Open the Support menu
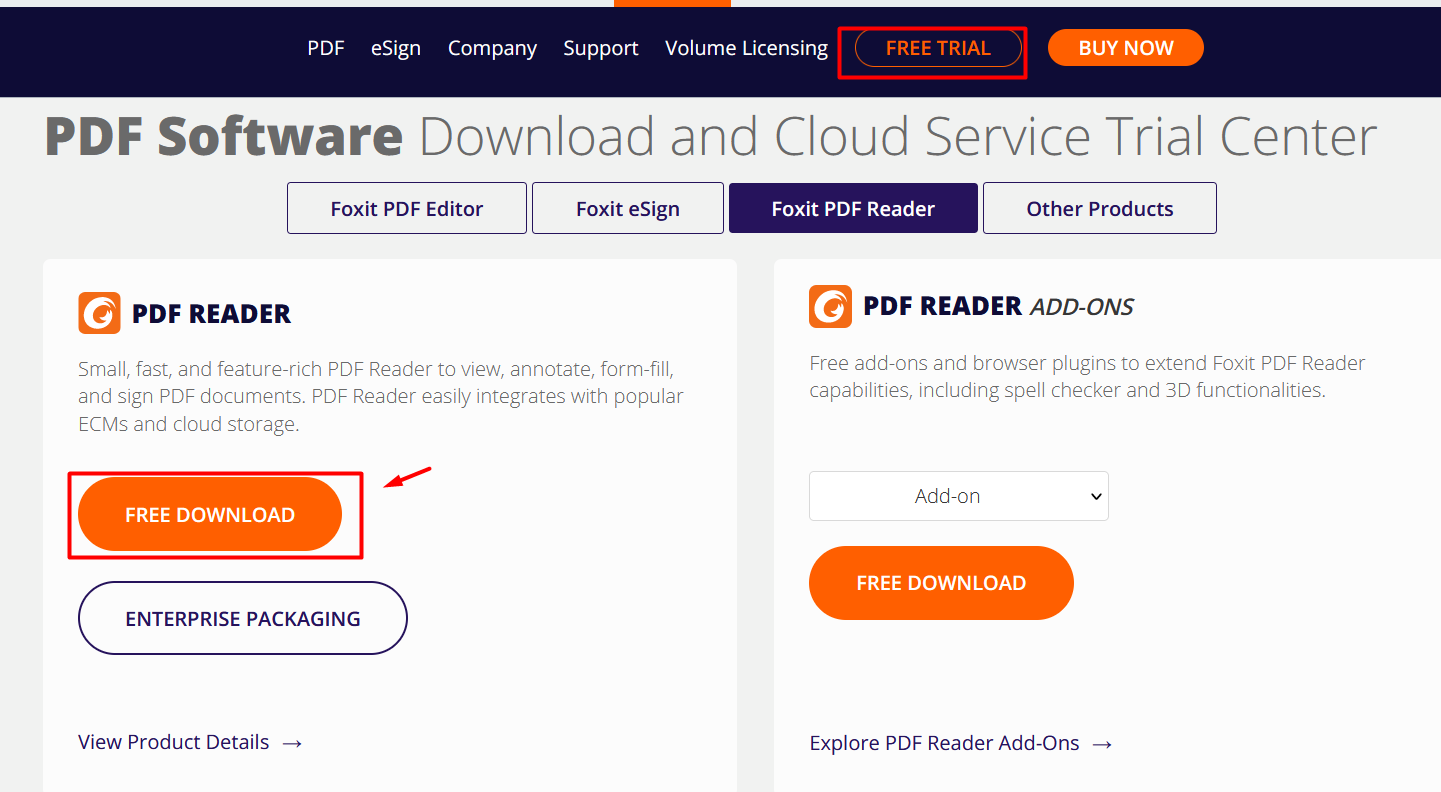The width and height of the screenshot is (1441, 792). pyautogui.click(x=601, y=48)
